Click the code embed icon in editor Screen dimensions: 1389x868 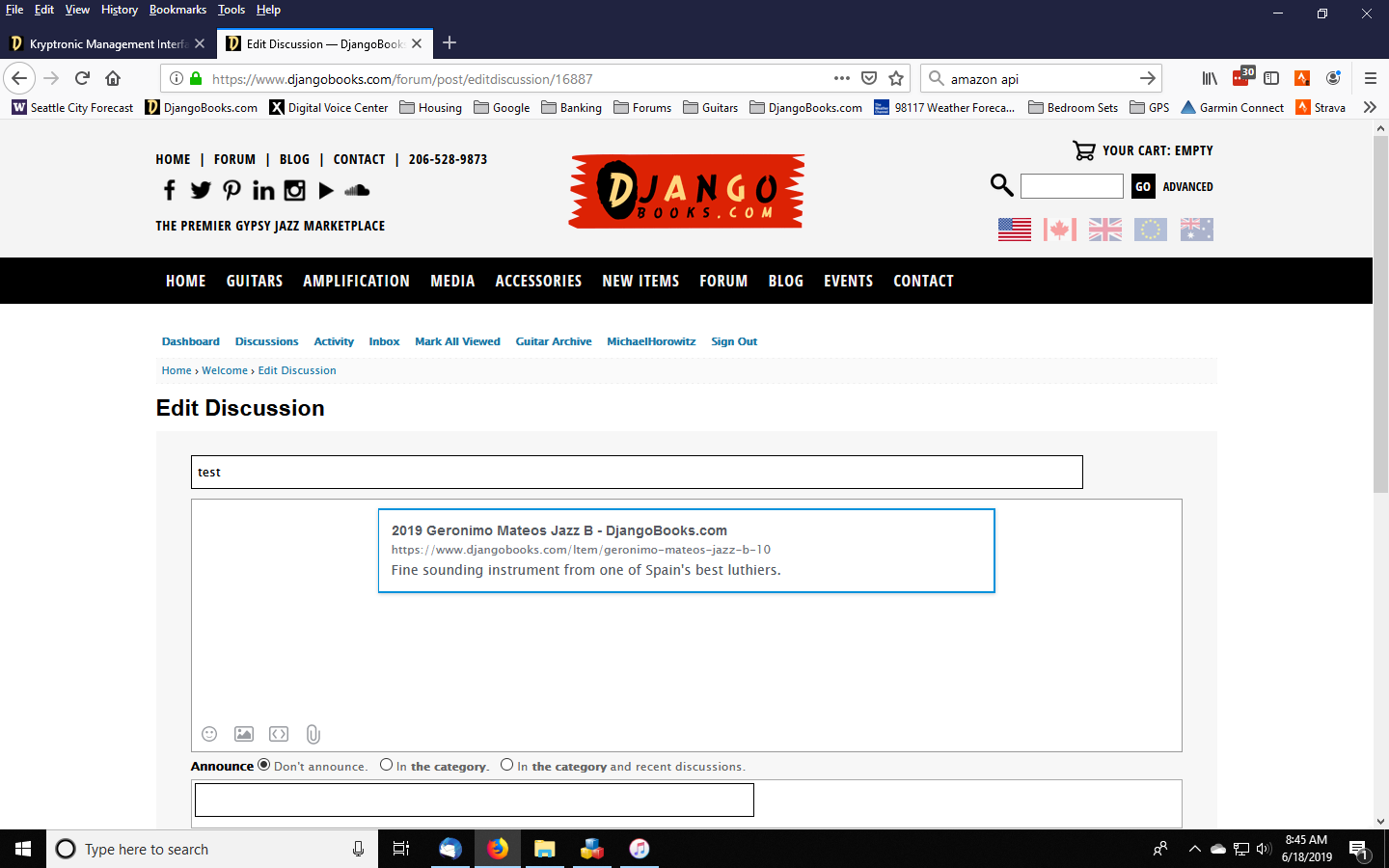[x=279, y=734]
